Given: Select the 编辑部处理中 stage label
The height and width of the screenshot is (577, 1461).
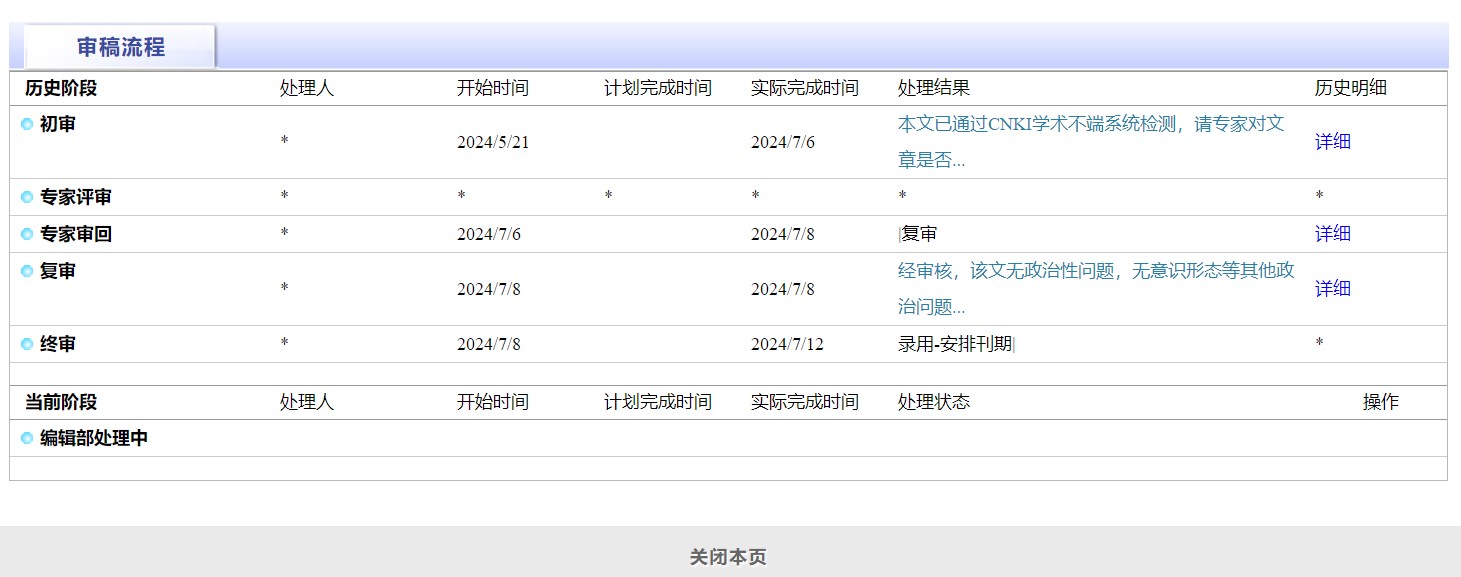Looking at the screenshot, I should tap(94, 439).
